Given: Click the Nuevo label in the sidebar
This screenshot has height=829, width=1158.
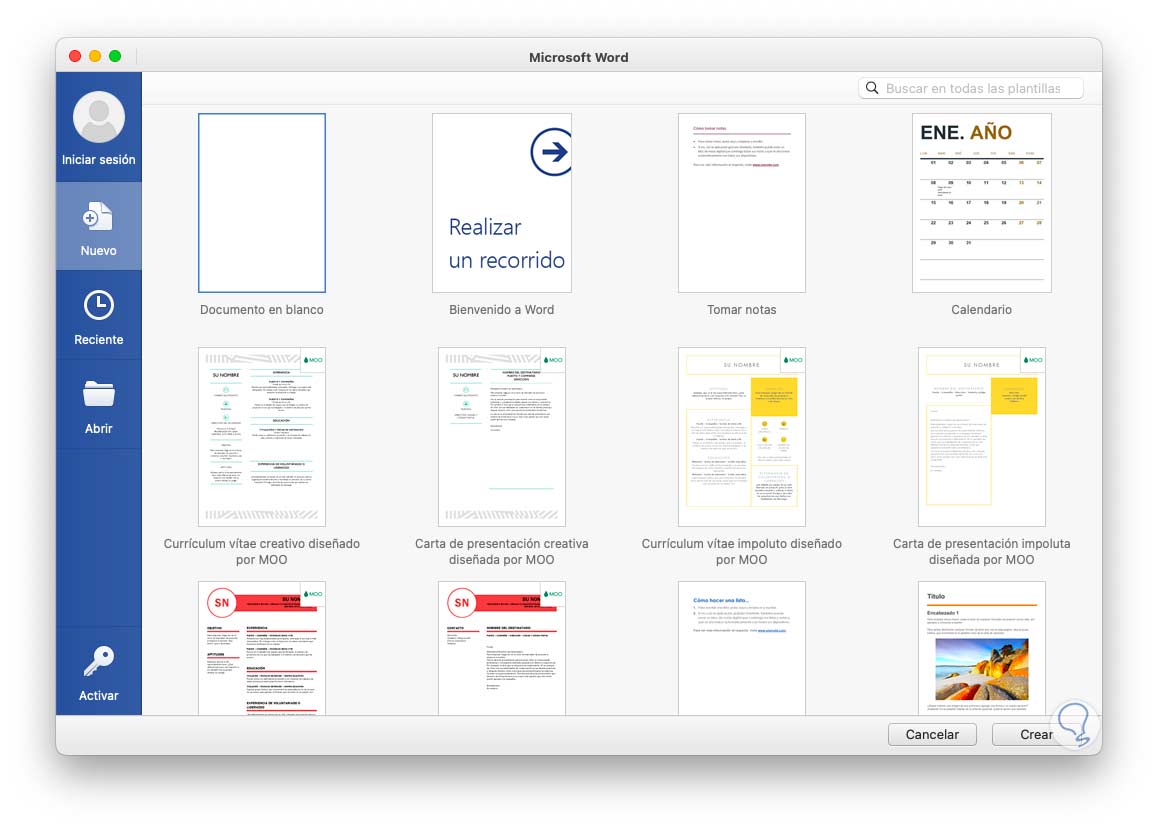Looking at the screenshot, I should tap(98, 251).
